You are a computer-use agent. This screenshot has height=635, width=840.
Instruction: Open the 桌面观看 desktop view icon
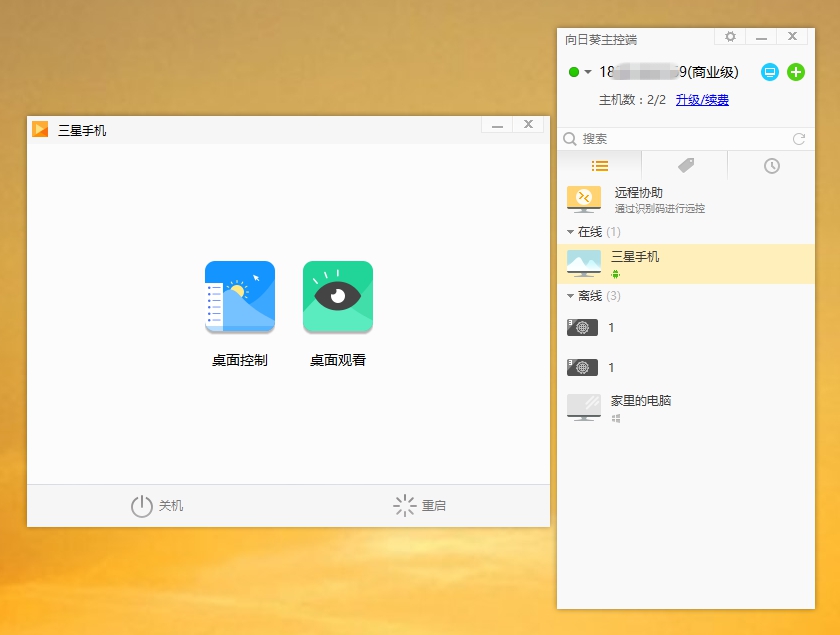click(x=338, y=297)
